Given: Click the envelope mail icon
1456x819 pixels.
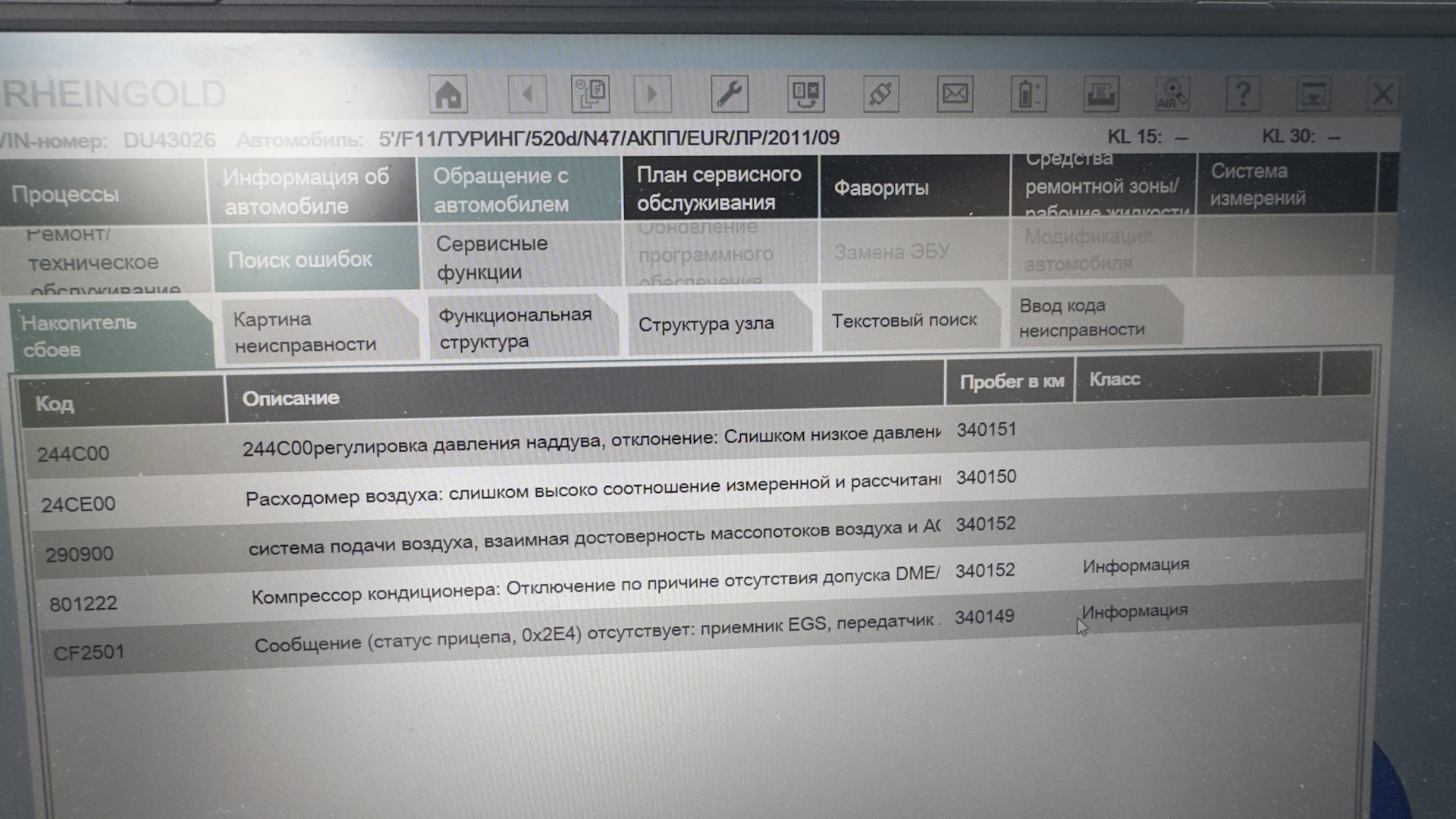Looking at the screenshot, I should point(955,95).
